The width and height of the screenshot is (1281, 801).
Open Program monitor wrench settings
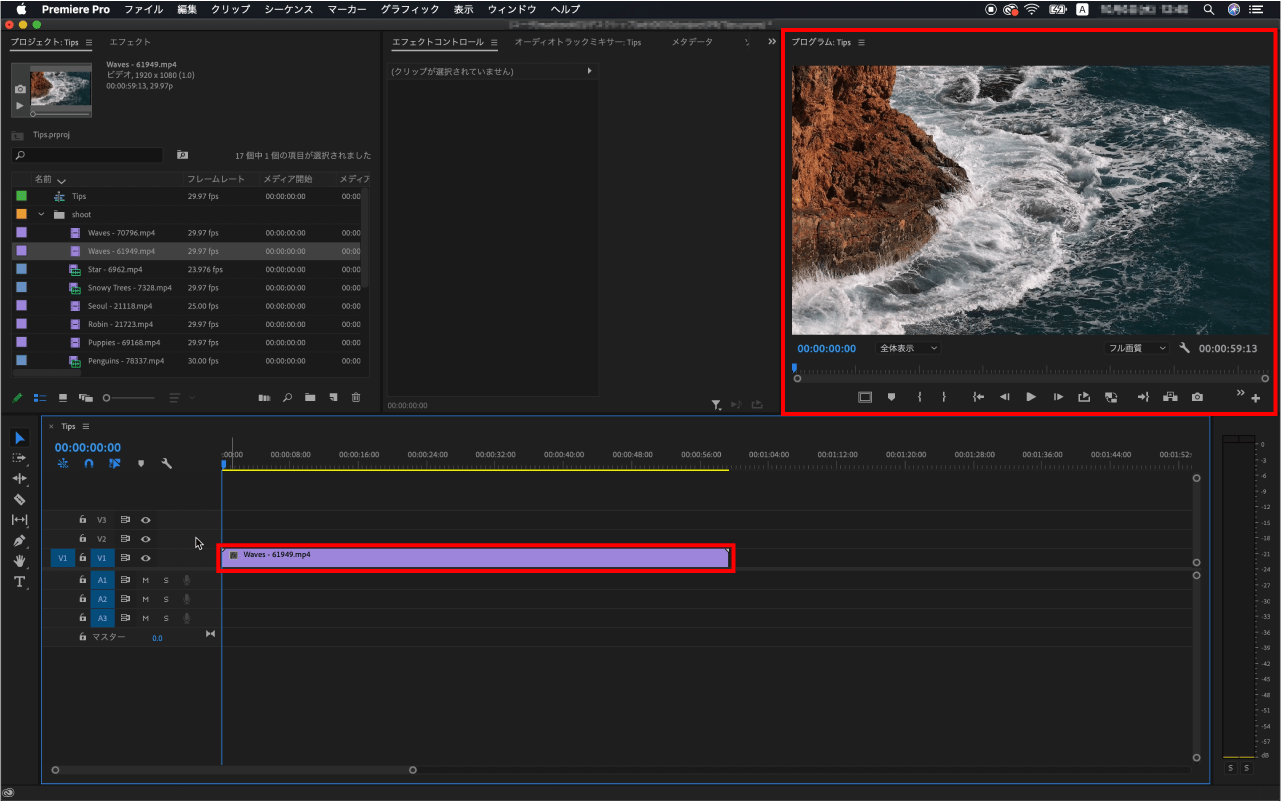tap(1184, 348)
